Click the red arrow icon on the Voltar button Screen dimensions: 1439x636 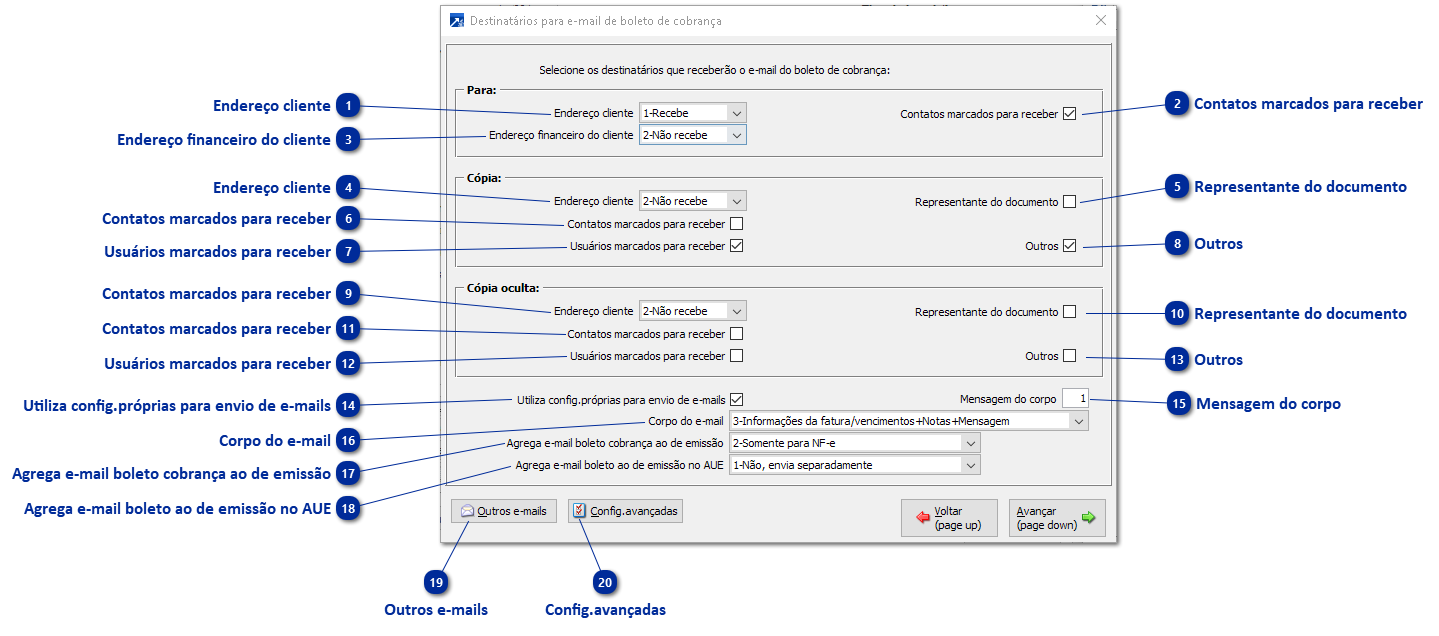[924, 517]
